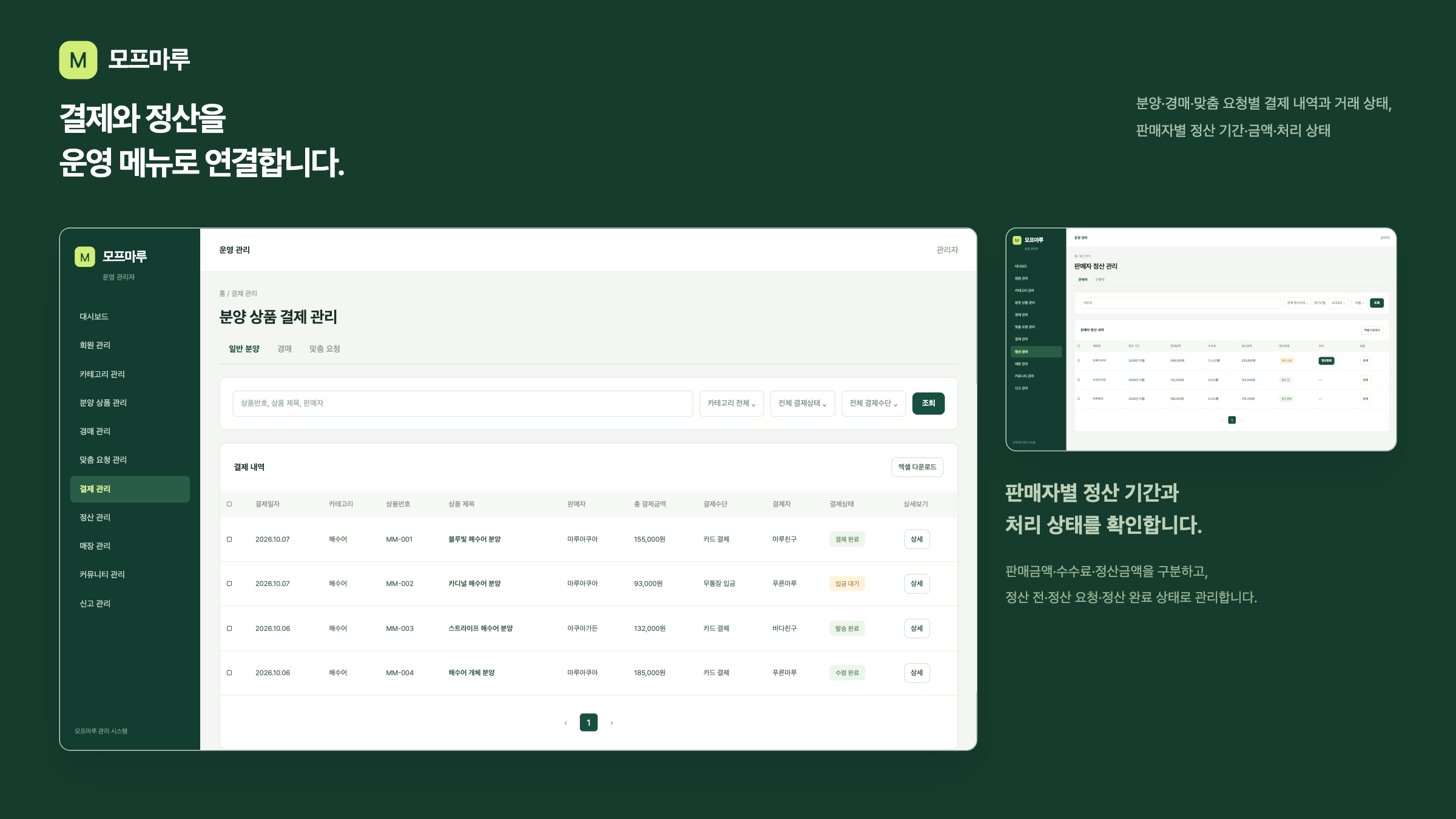The image size is (1456, 819).
Task: Open 정산 관리 in the sidebar
Action: (130, 517)
